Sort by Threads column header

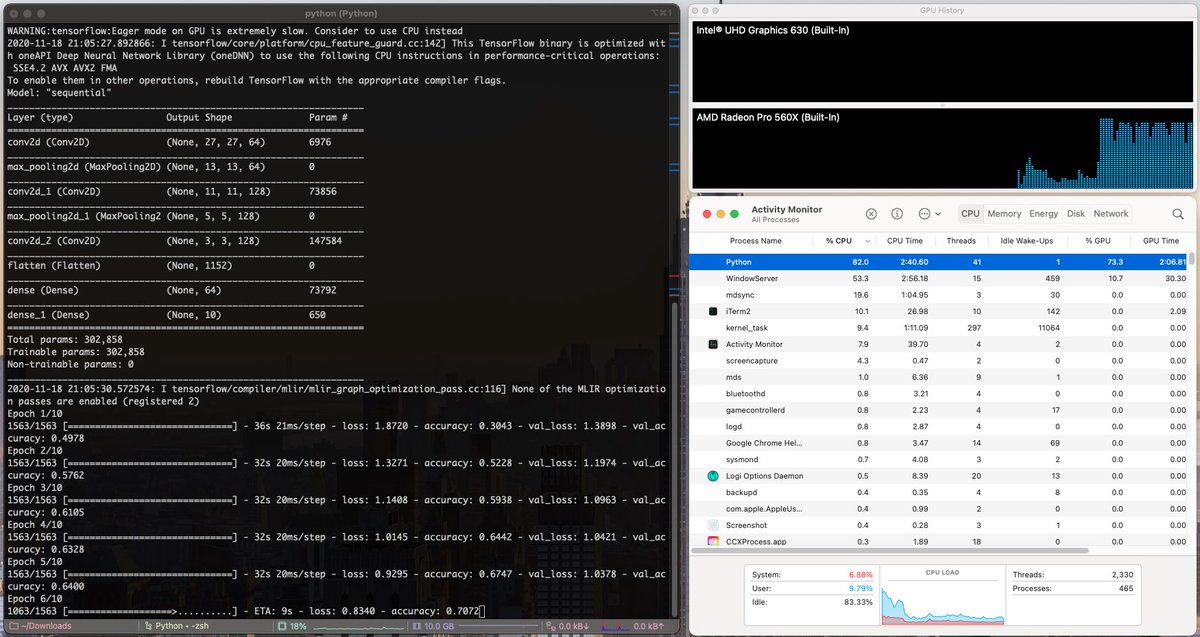coord(961,241)
